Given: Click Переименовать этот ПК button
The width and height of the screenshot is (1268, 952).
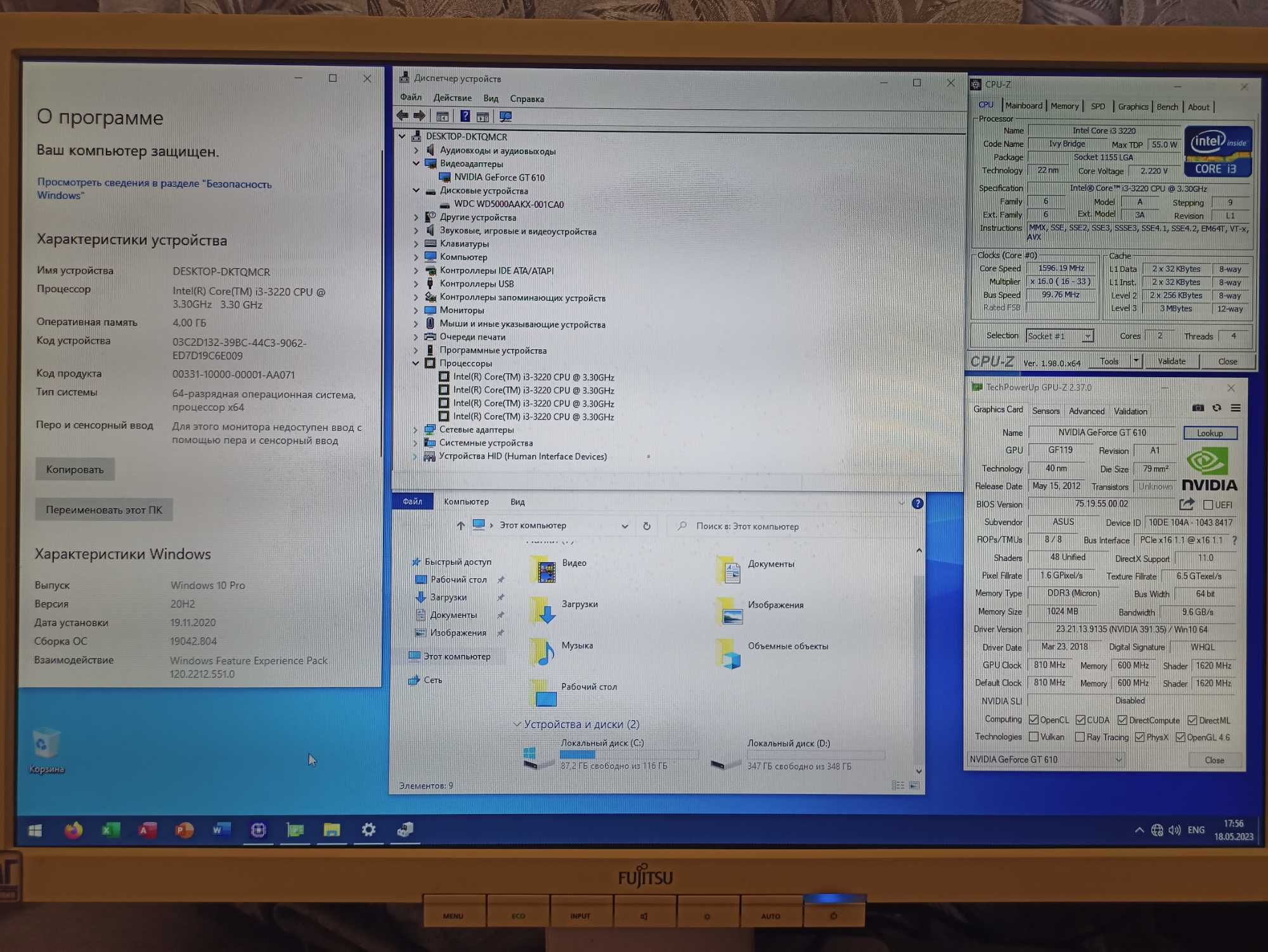Looking at the screenshot, I should click(104, 510).
